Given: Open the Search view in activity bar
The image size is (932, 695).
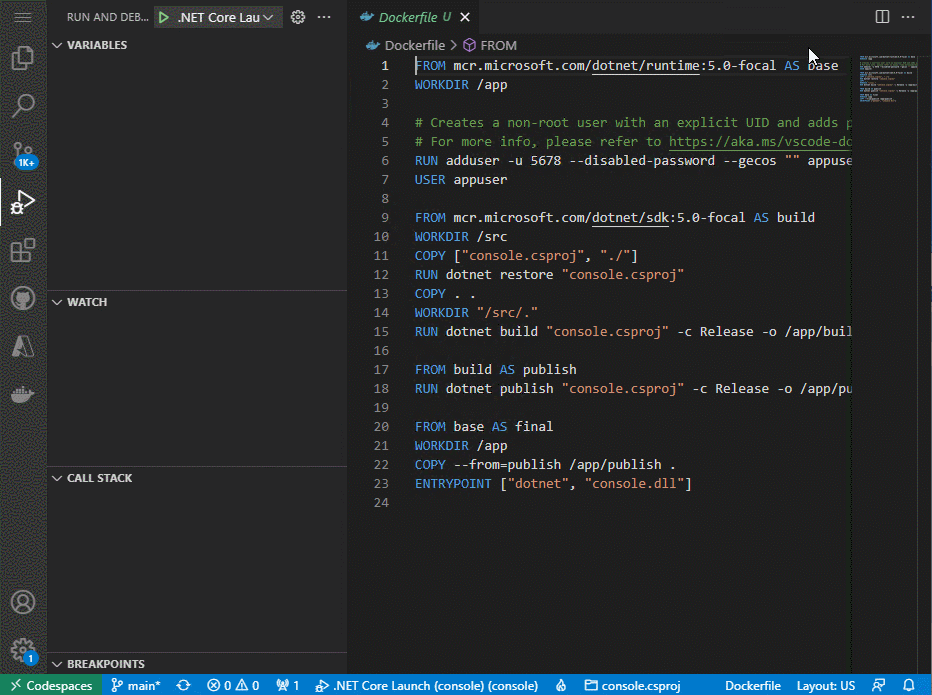Looking at the screenshot, I should coord(23,106).
